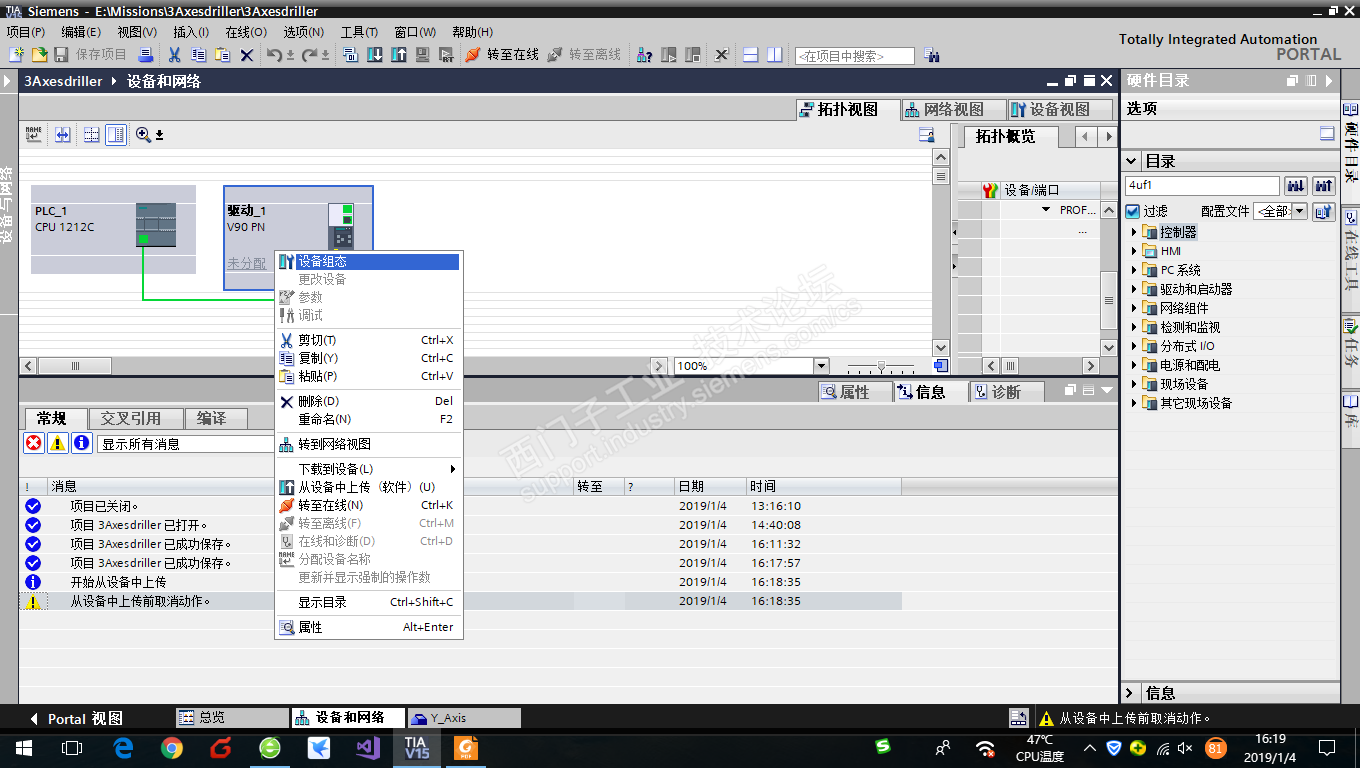This screenshot has height=768, width=1360.
Task: Click the Visual Studio icon in taskbar
Action: tap(368, 748)
